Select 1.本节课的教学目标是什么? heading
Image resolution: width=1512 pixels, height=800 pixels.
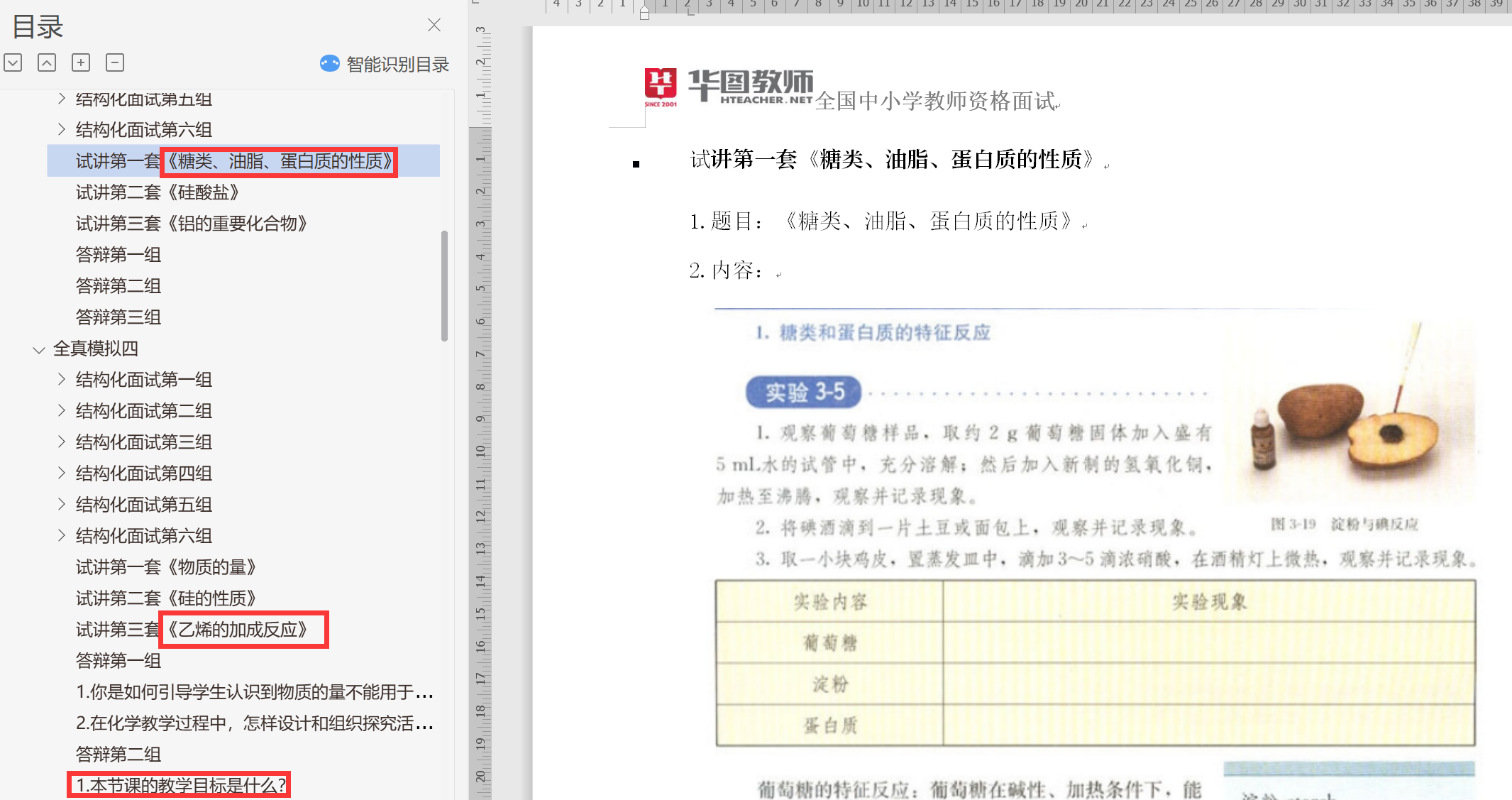tap(180, 785)
